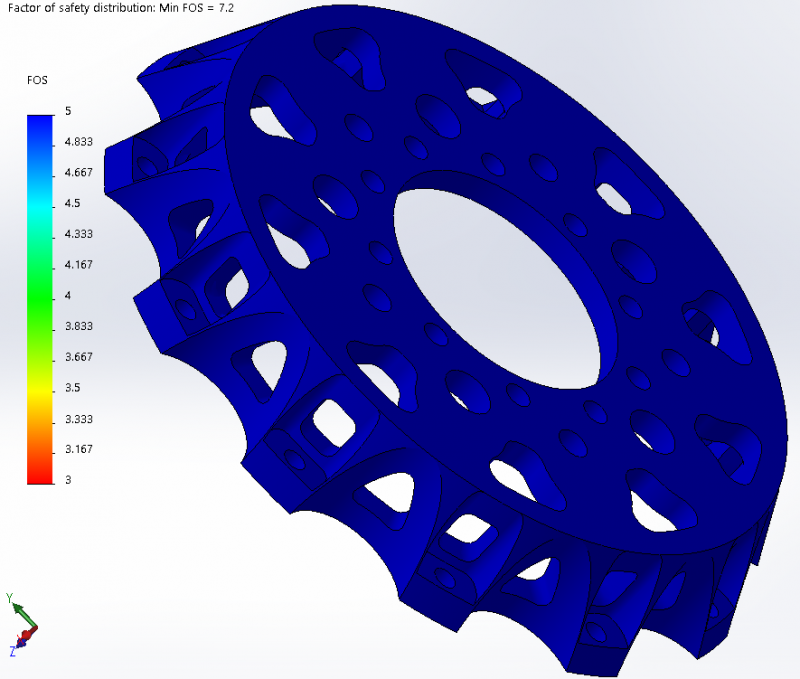The width and height of the screenshot is (800, 679).
Task: Click the blue Z axis label of the triad
Action: (x=11, y=651)
